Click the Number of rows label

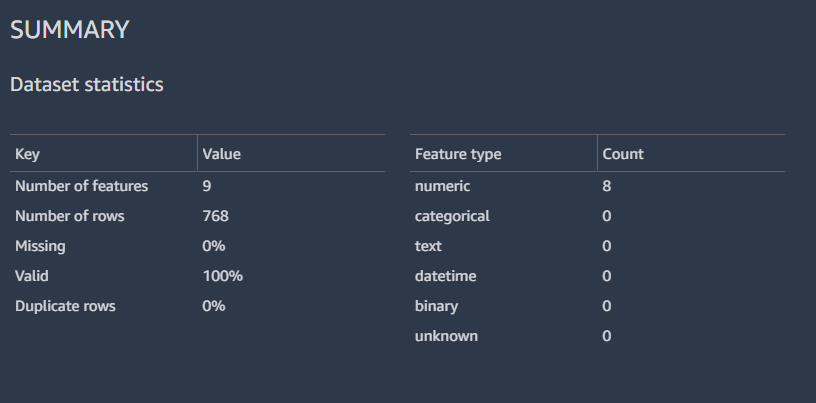(x=70, y=216)
